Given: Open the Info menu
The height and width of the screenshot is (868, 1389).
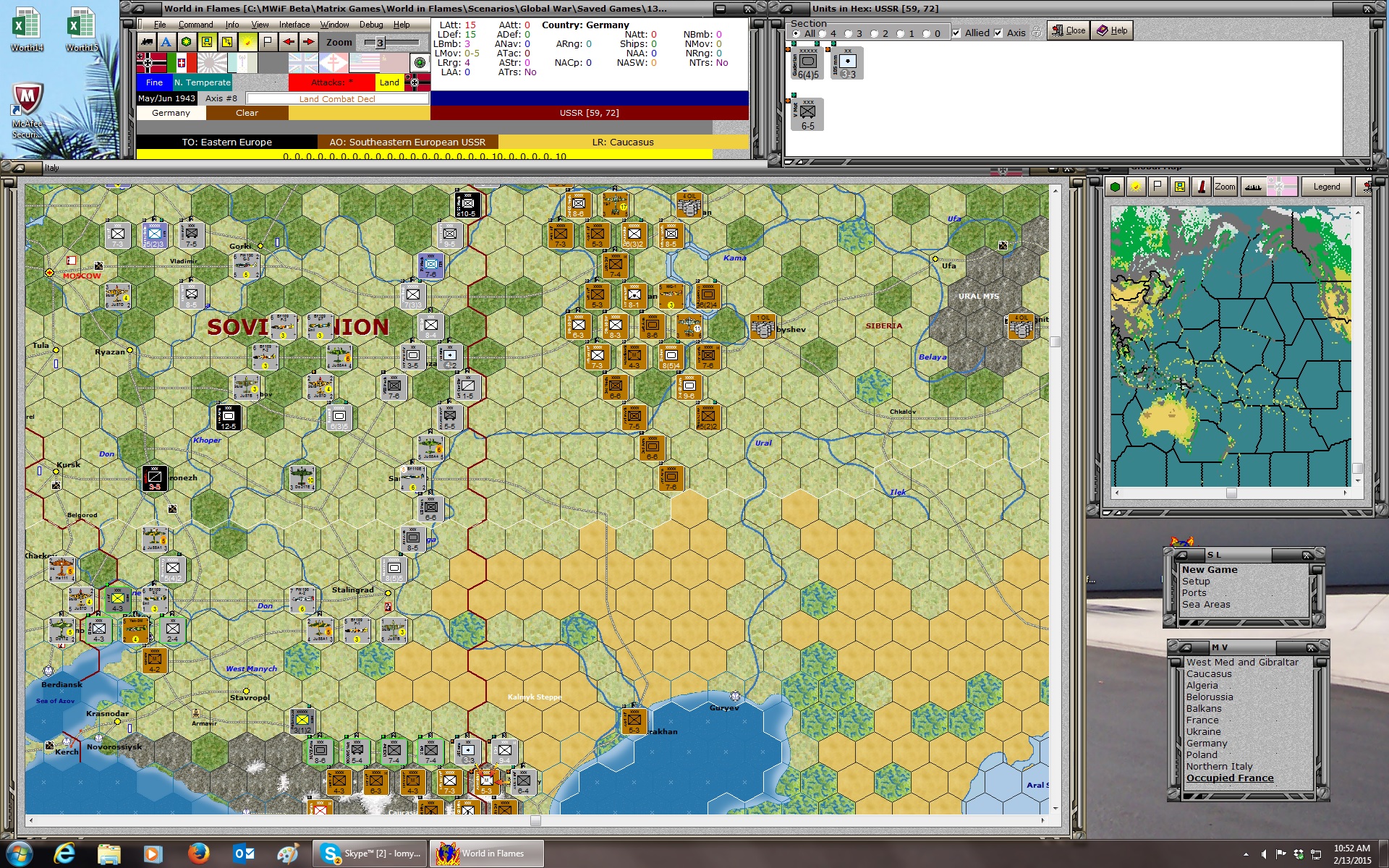Looking at the screenshot, I should [x=231, y=25].
